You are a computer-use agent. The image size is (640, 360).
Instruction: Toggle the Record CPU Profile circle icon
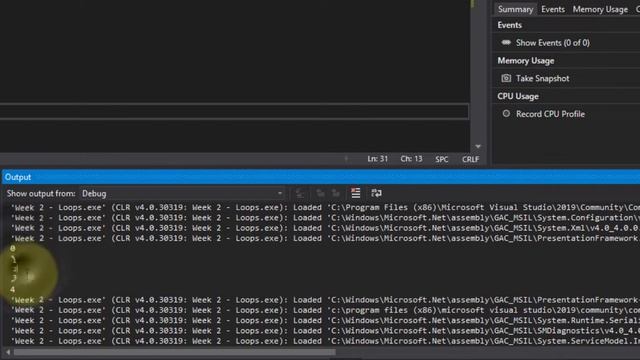pyautogui.click(x=506, y=113)
